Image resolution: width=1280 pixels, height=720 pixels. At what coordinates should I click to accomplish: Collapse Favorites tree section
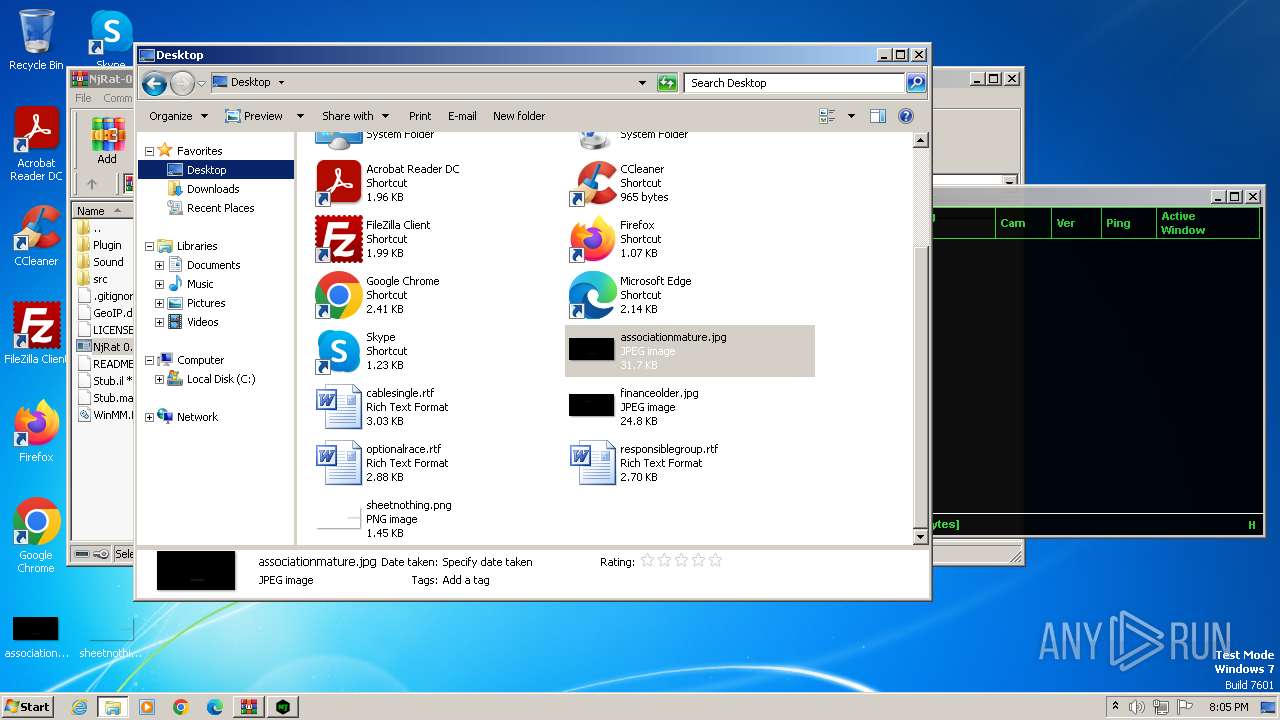click(150, 151)
